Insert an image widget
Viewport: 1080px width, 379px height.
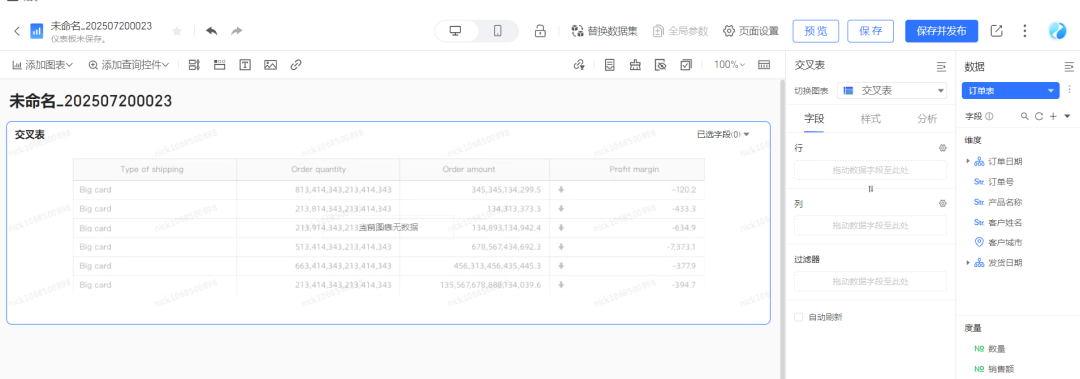(270, 65)
